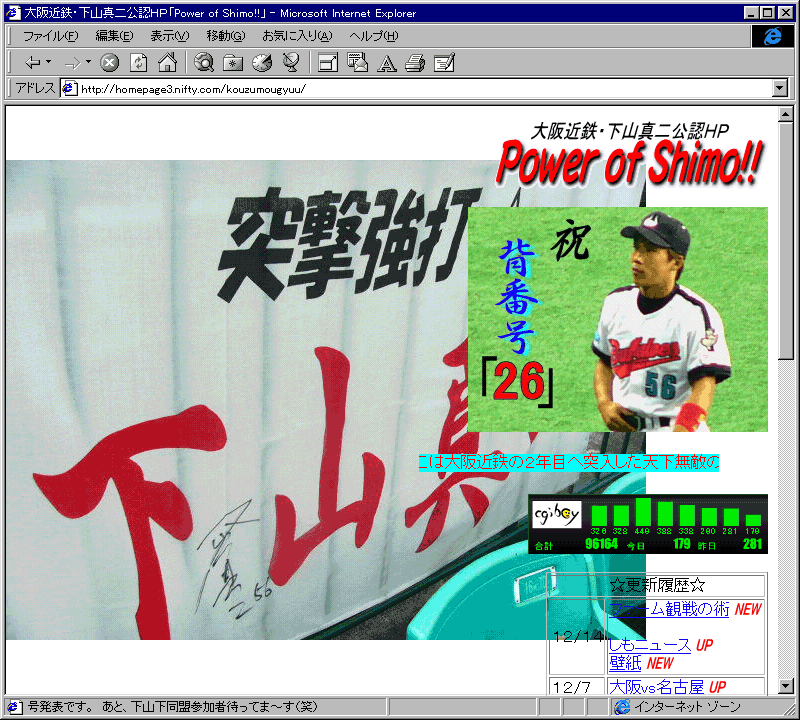800x720 pixels.
Task: Open the Mail toolbar icon
Action: click(357, 62)
